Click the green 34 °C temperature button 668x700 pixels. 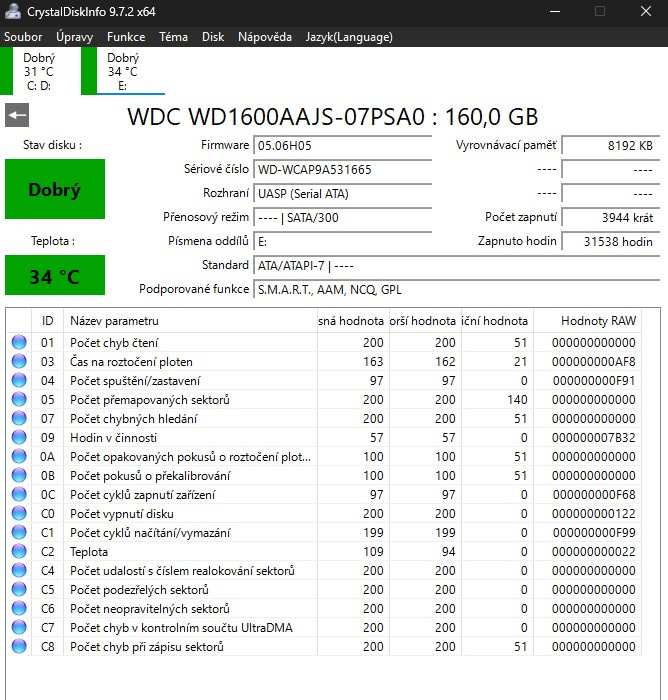tap(55, 275)
